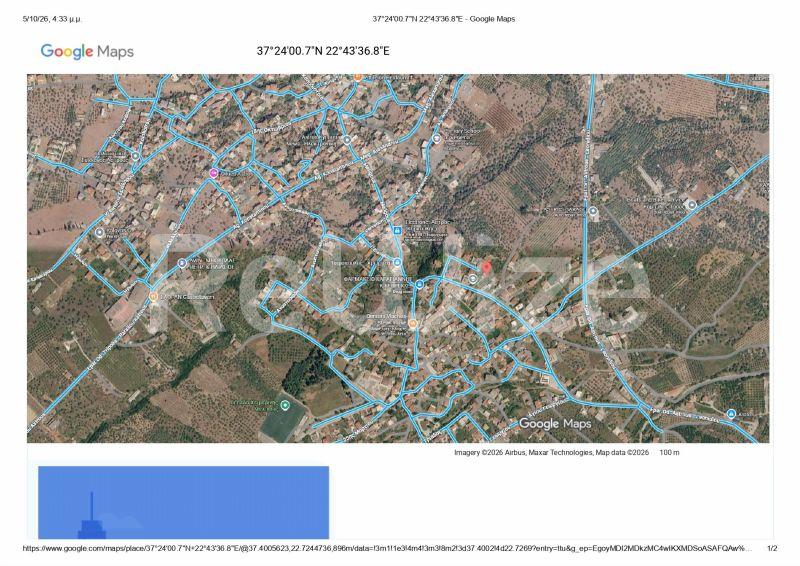
Task: Click the magenta pin in the map's upper left
Action: (214, 173)
